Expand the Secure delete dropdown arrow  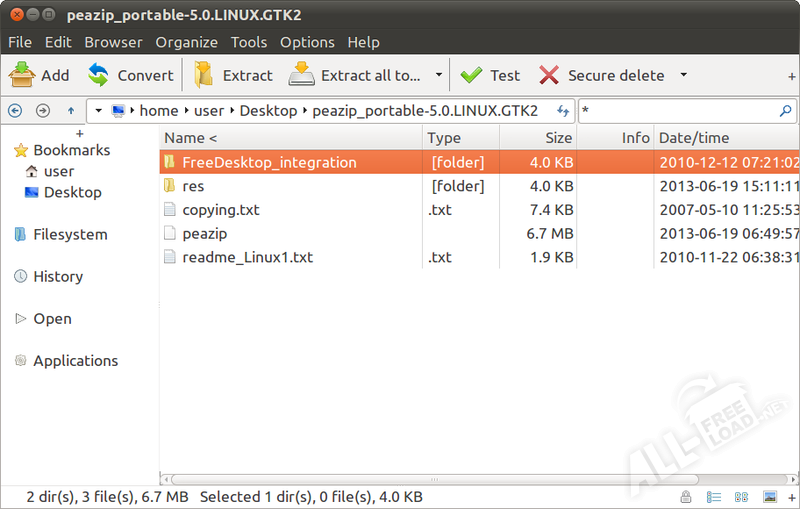pyautogui.click(x=683, y=75)
